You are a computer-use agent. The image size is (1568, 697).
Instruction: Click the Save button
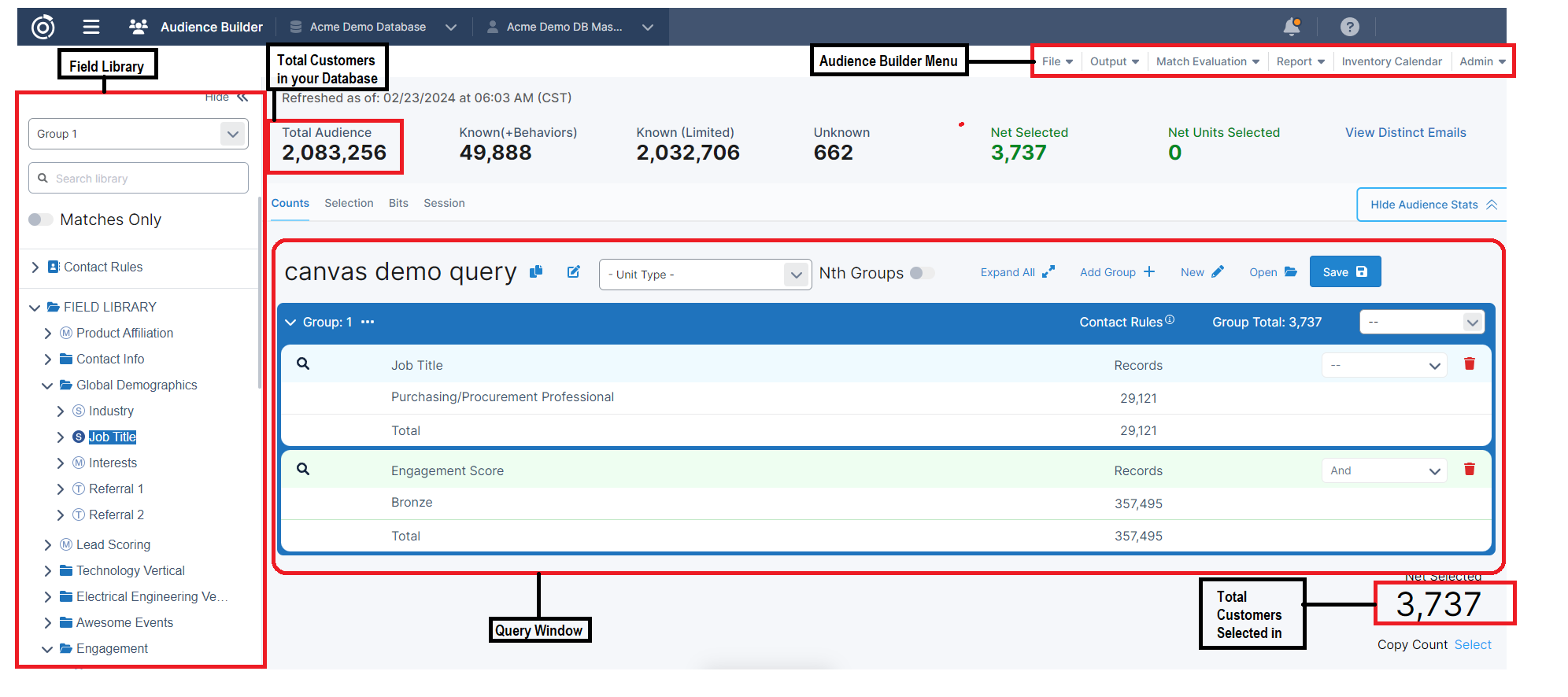[1344, 271]
